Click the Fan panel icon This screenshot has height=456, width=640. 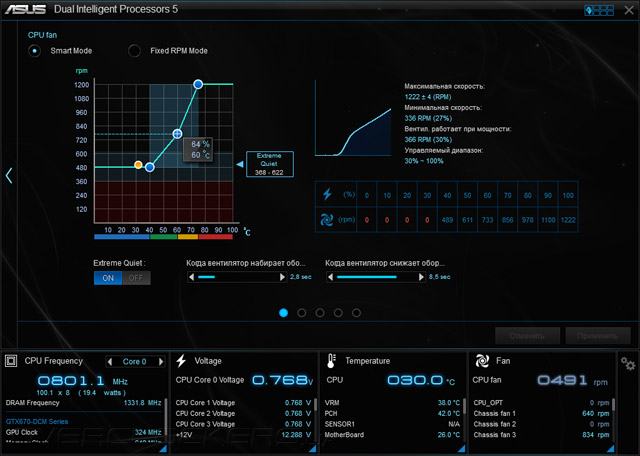pyautogui.click(x=482, y=361)
